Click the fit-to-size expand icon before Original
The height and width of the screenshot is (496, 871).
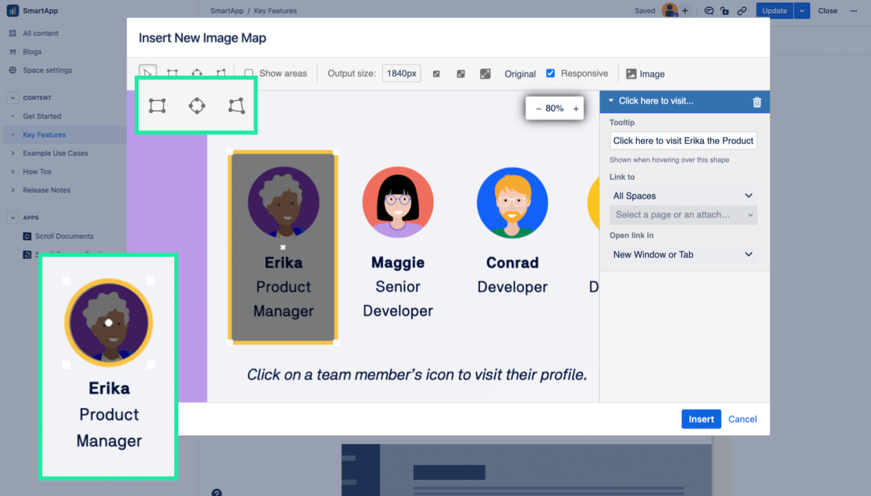tap(485, 74)
